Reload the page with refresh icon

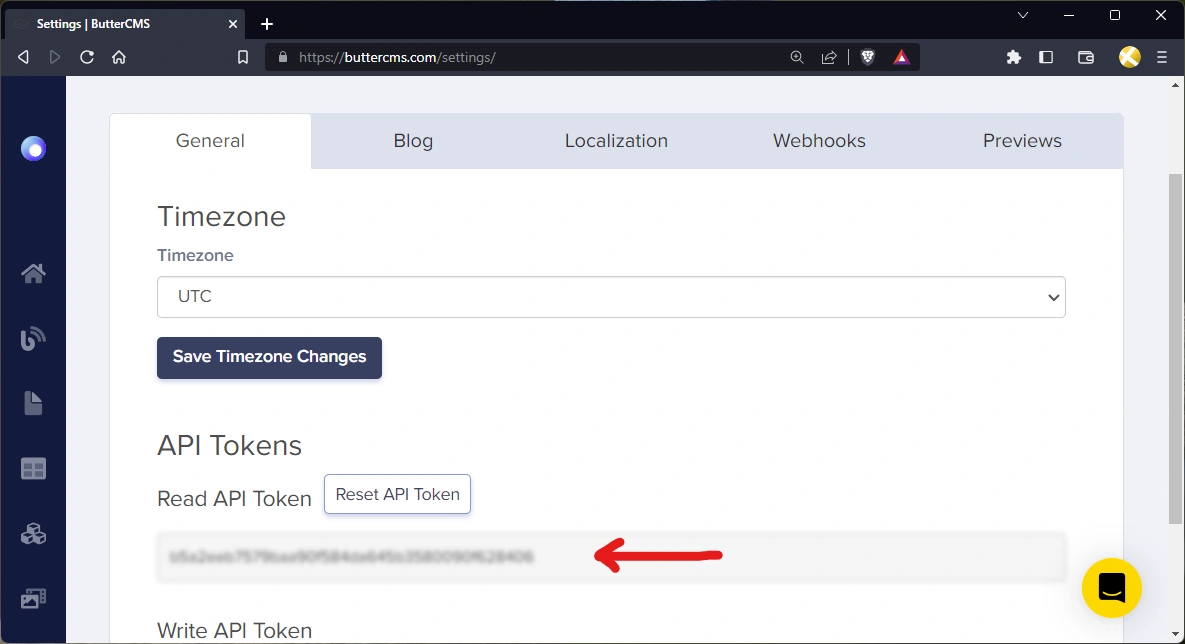[x=87, y=57]
